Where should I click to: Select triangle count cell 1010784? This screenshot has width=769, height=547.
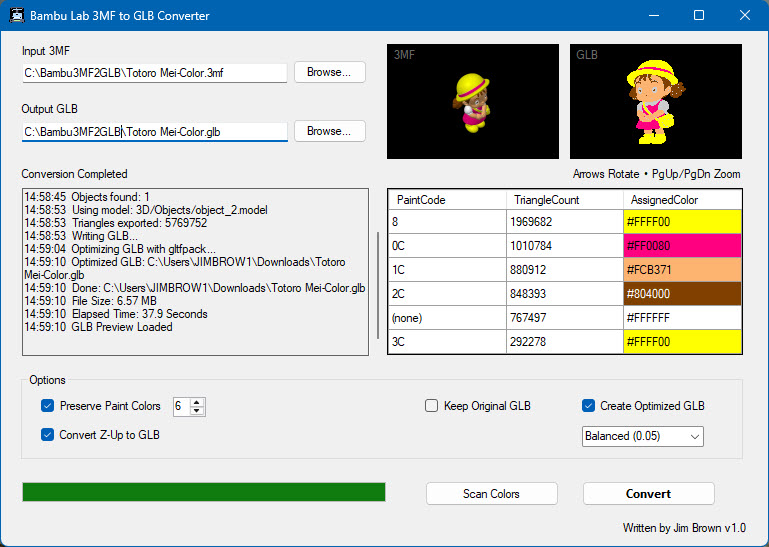564,246
